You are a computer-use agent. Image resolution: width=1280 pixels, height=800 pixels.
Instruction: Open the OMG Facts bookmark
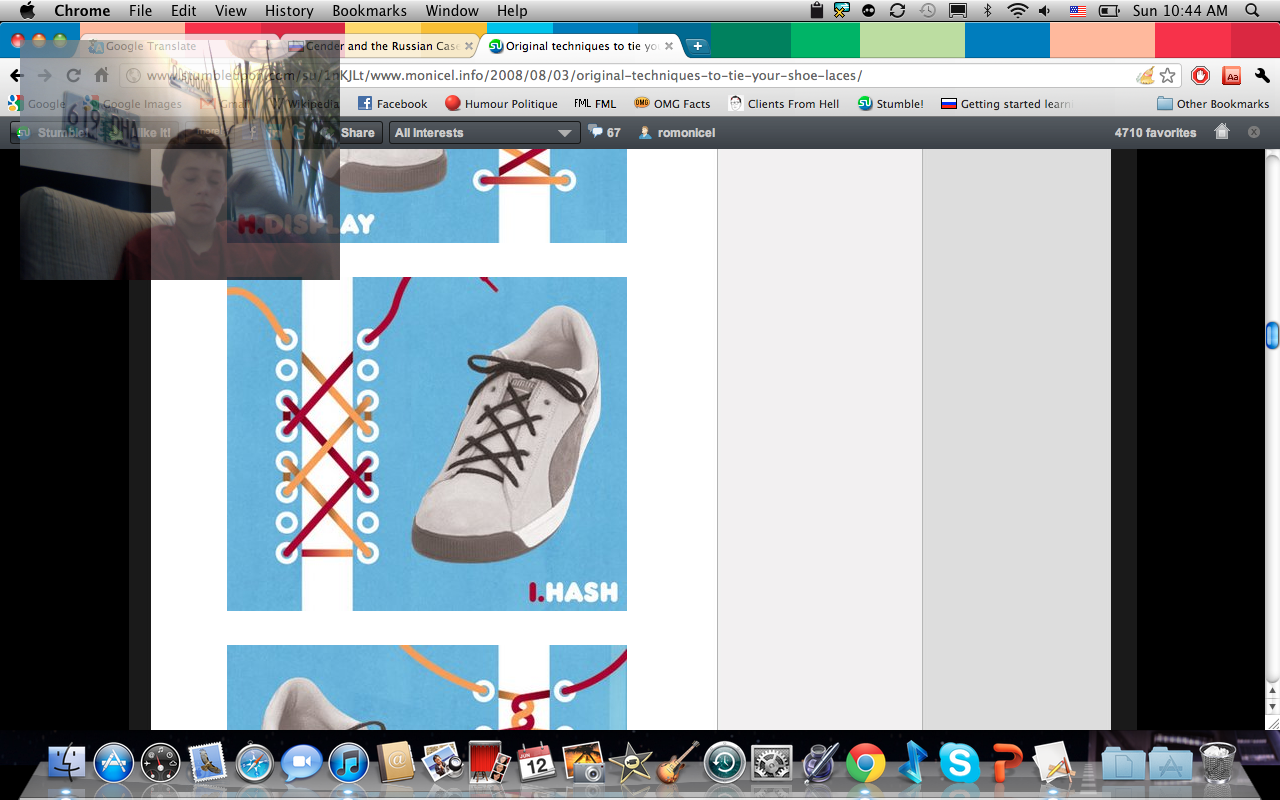[672, 103]
